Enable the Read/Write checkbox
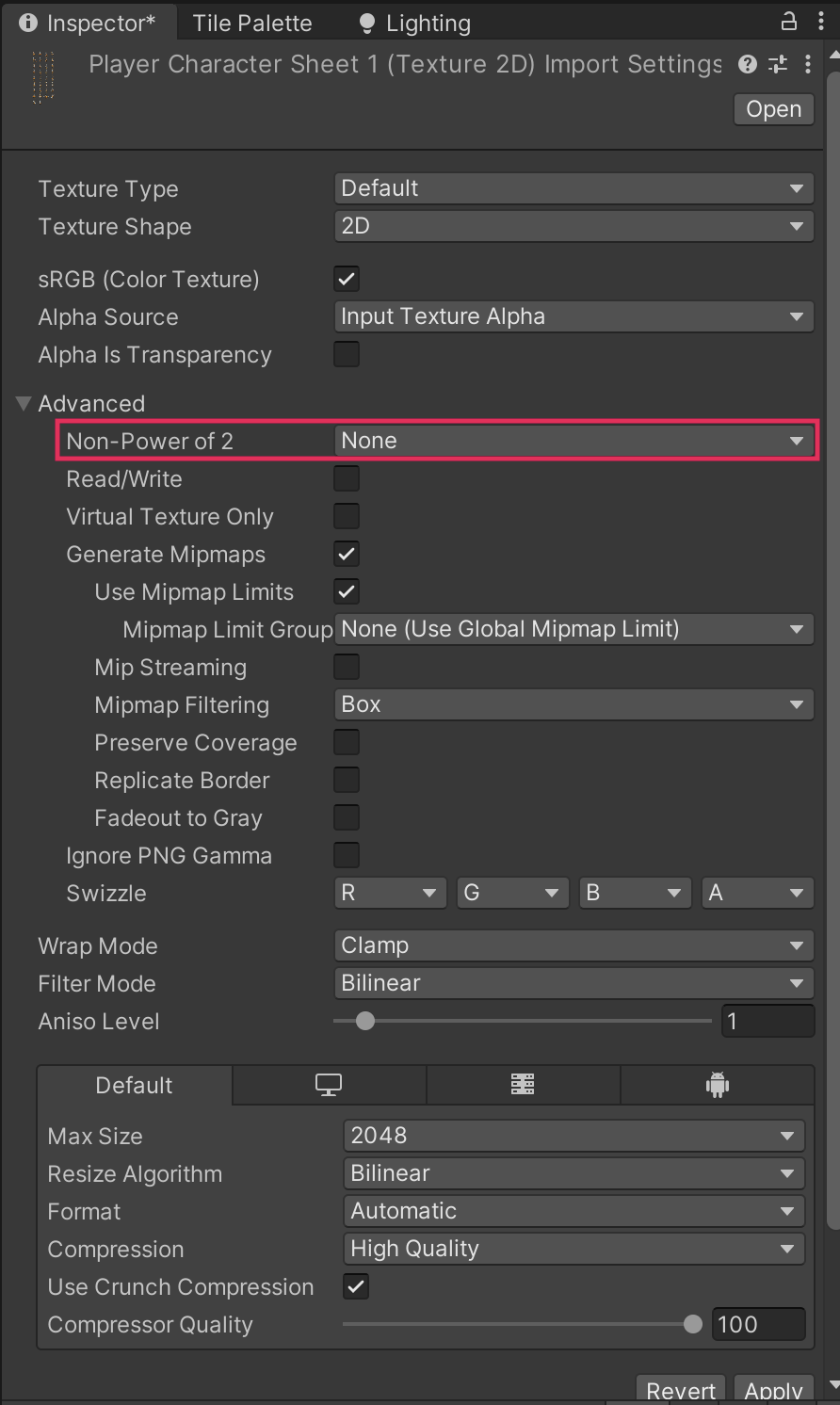This screenshot has height=1405, width=840. [x=347, y=478]
